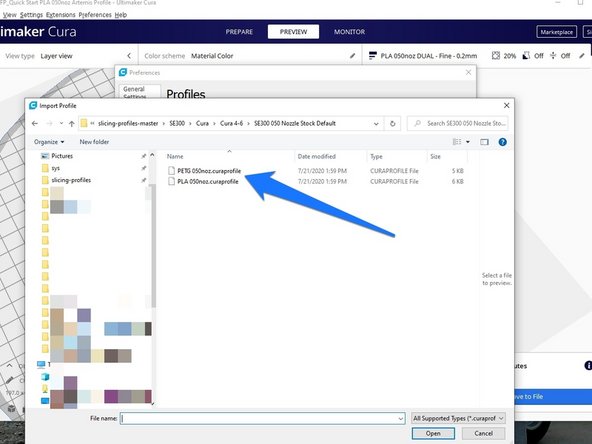Go back in Import Profile dialog
This screenshot has height=444, width=592.
[x=35, y=123]
